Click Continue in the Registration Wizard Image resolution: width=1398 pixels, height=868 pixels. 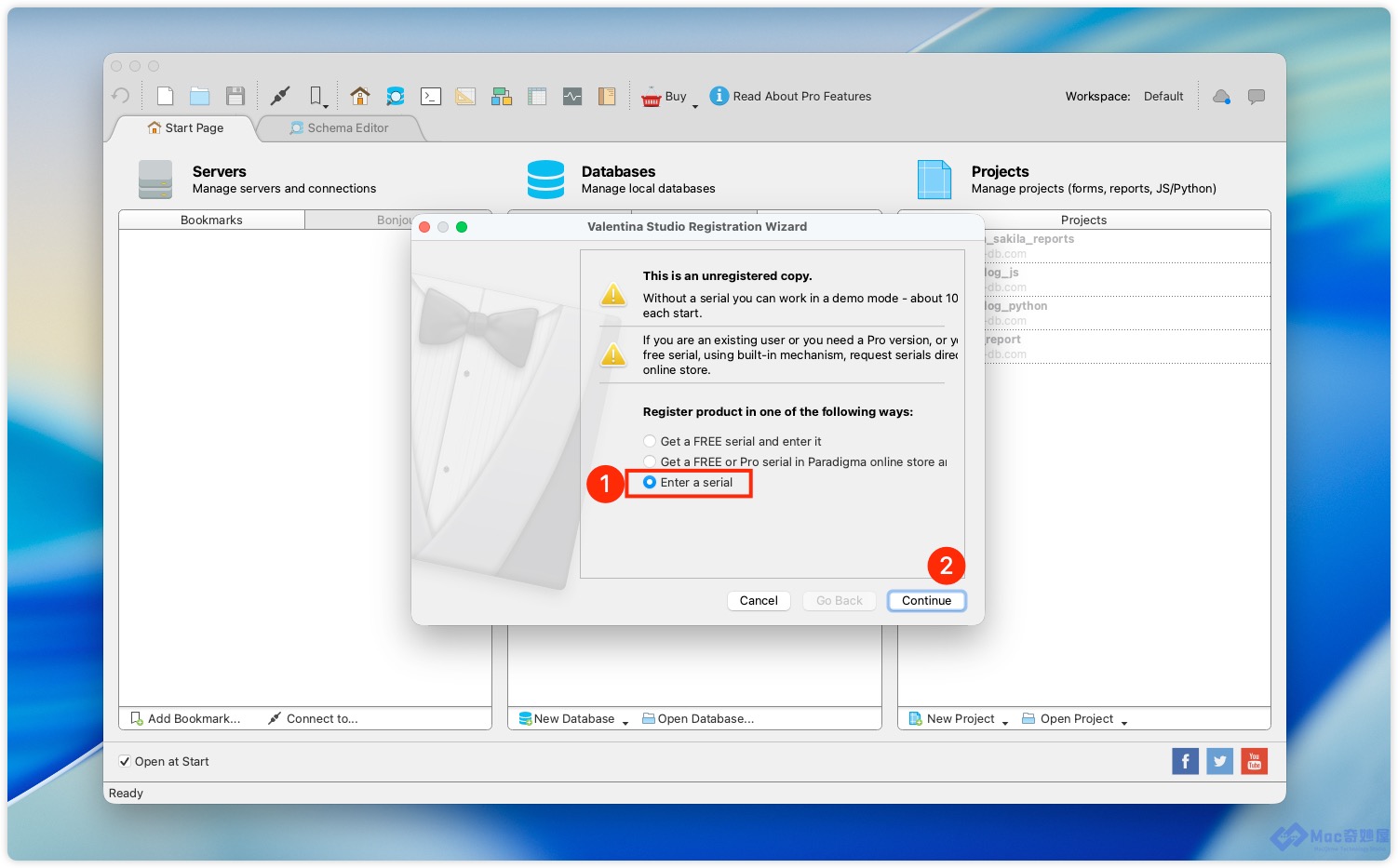(926, 601)
